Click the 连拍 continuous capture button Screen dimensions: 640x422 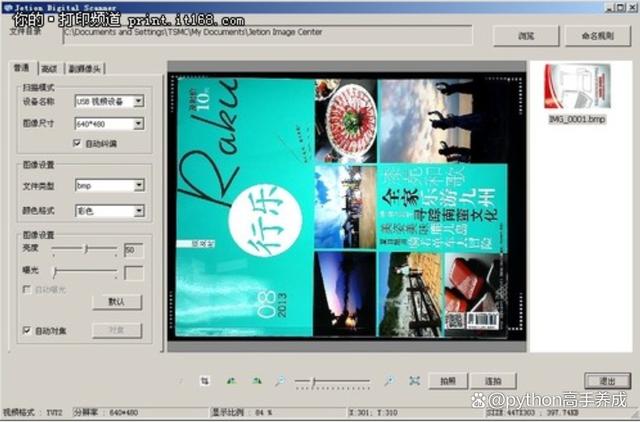(x=493, y=381)
